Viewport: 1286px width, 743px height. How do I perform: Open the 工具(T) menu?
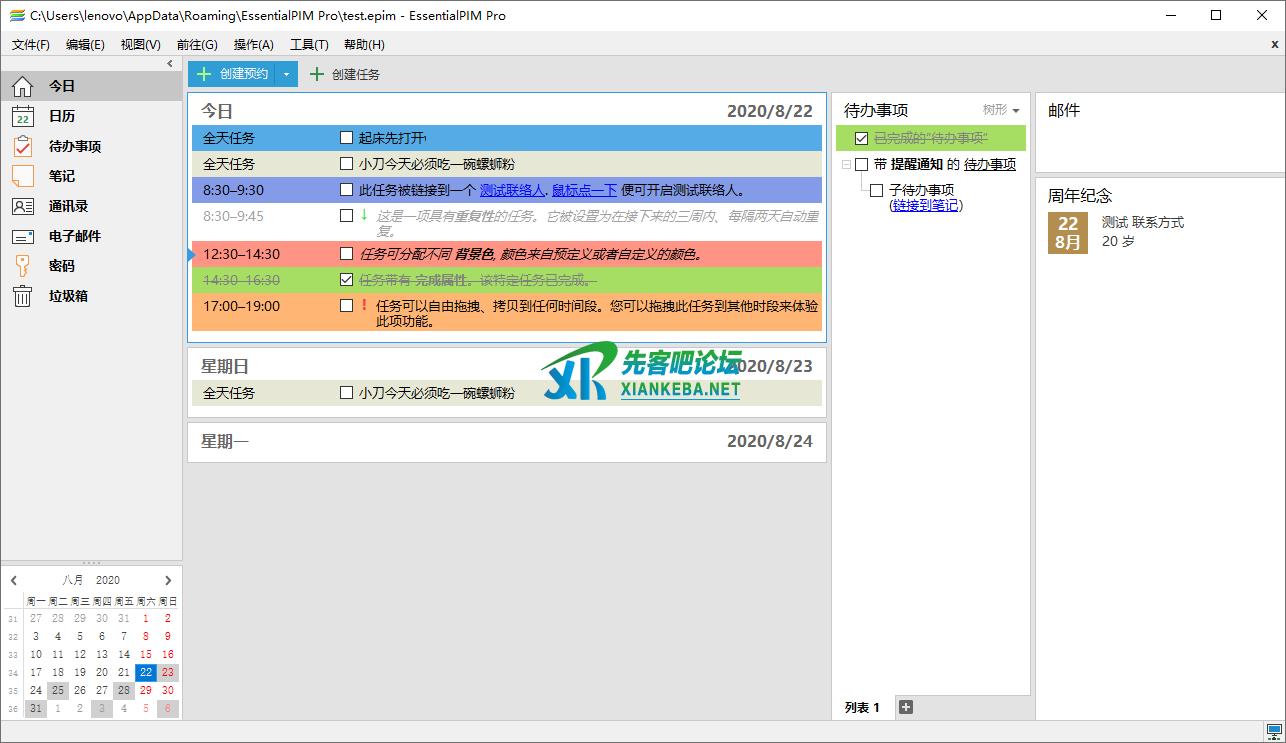point(309,45)
